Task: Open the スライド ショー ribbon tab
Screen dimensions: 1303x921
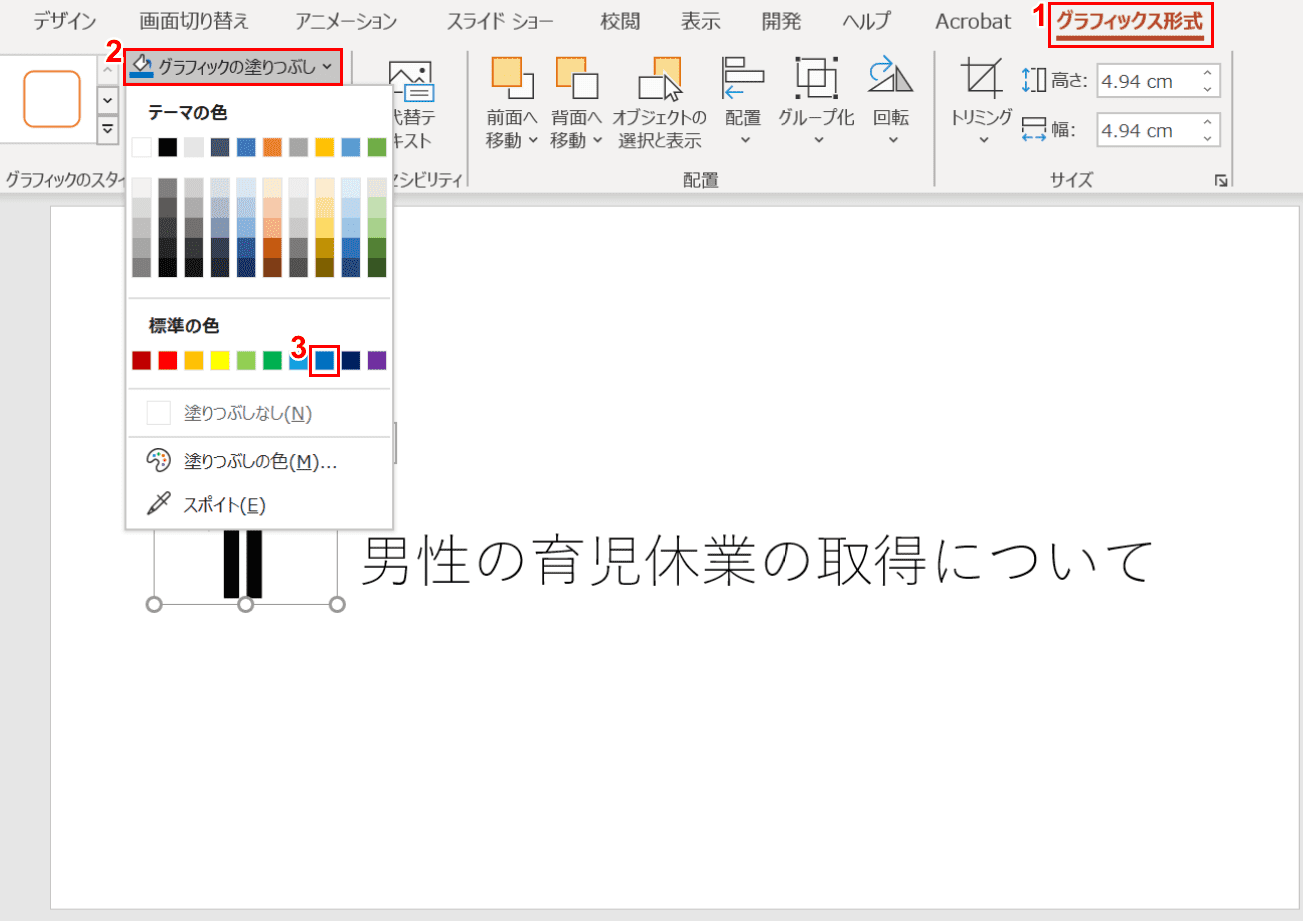Action: tap(500, 21)
